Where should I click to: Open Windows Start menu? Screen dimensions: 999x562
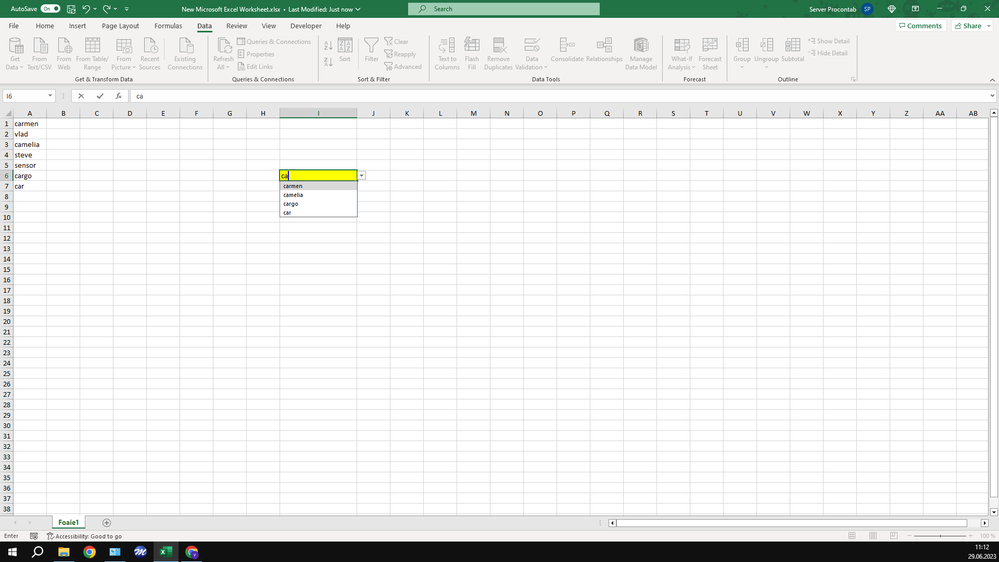pos(12,552)
